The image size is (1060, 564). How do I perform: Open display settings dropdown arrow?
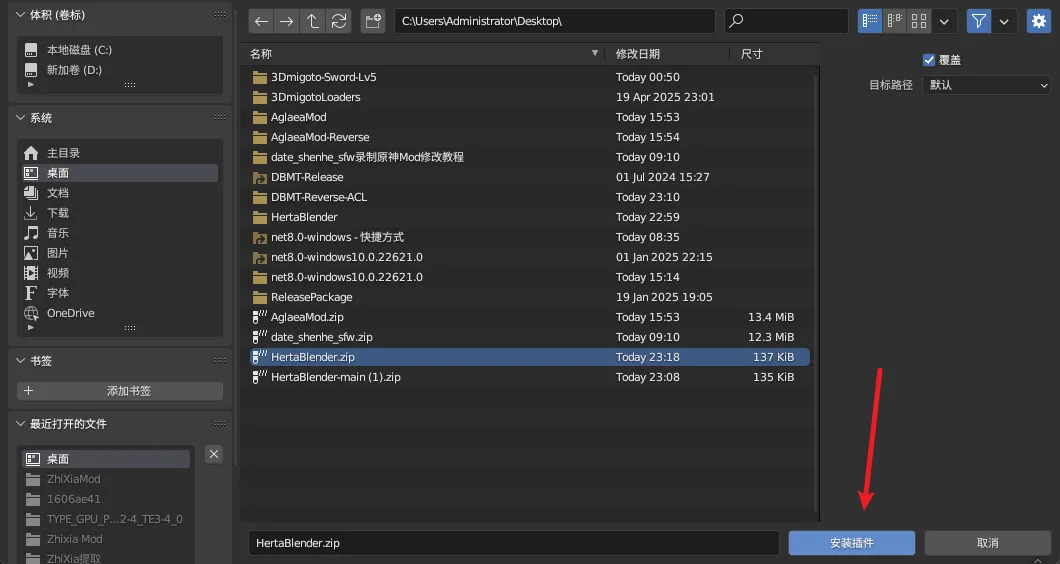click(x=944, y=21)
